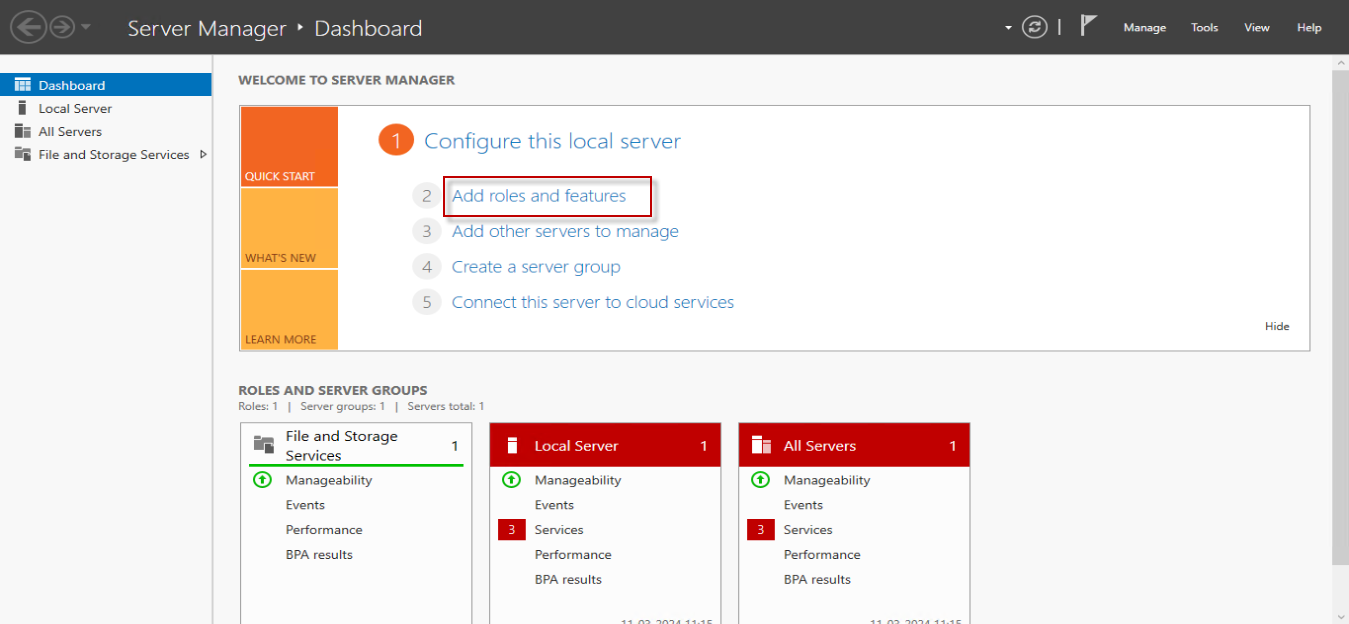
Task: Open the Learn More tile
Action: pyautogui.click(x=289, y=310)
